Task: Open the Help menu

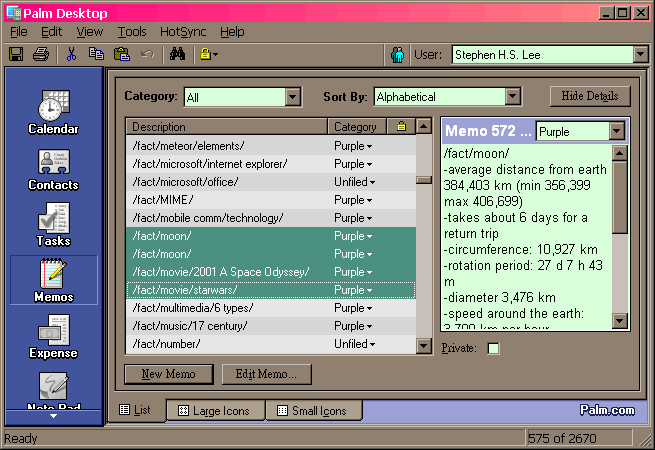Action: [232, 32]
